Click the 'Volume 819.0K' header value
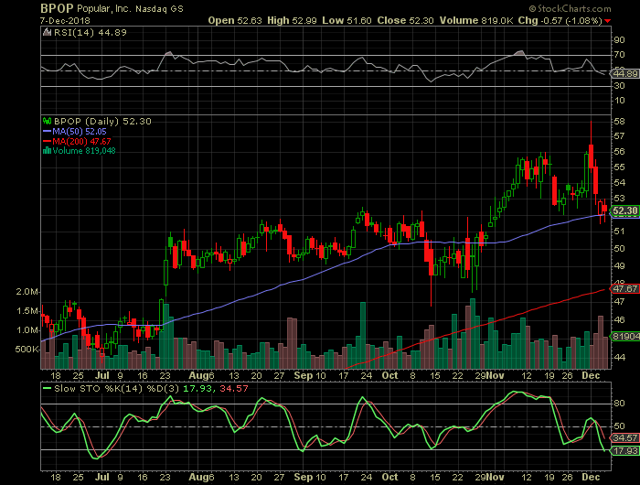The width and height of the screenshot is (640, 485). pyautogui.click(x=476, y=20)
